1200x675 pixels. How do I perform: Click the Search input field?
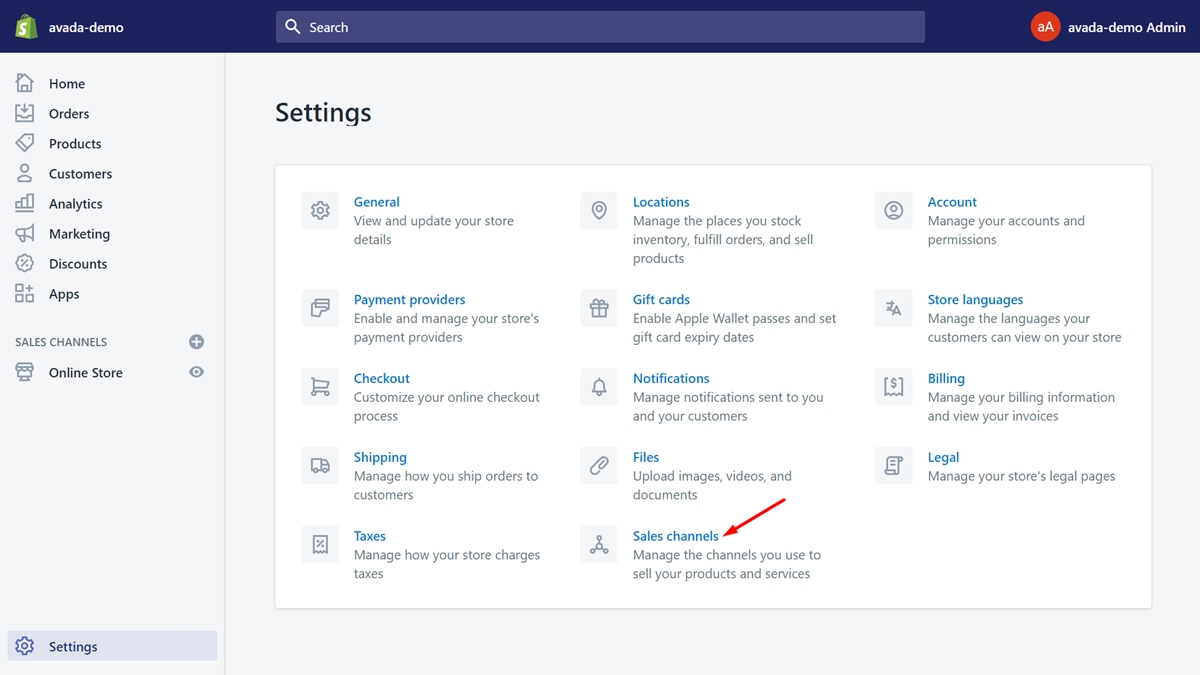pyautogui.click(x=600, y=27)
